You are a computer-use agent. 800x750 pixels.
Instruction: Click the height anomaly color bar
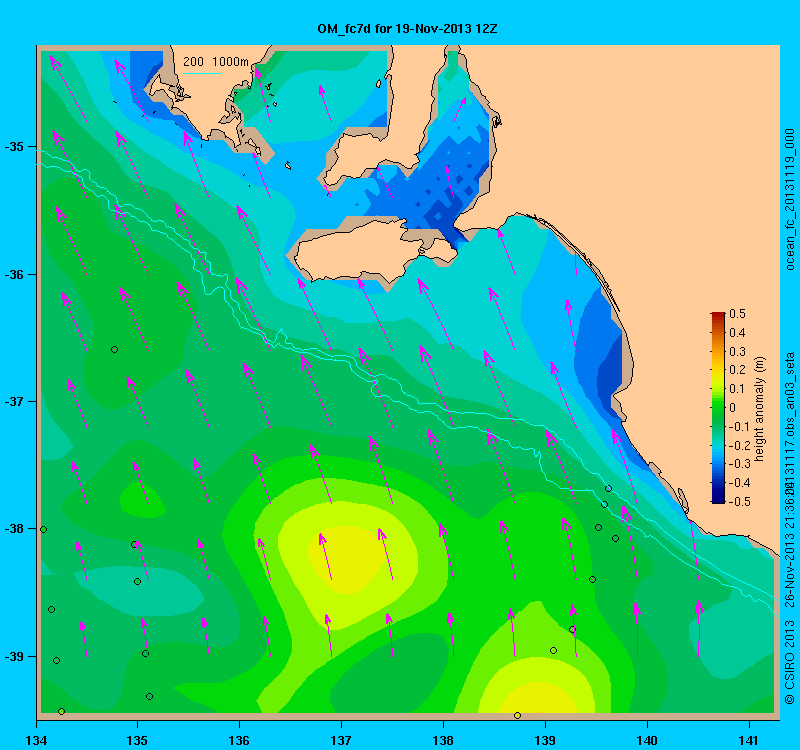pos(718,408)
